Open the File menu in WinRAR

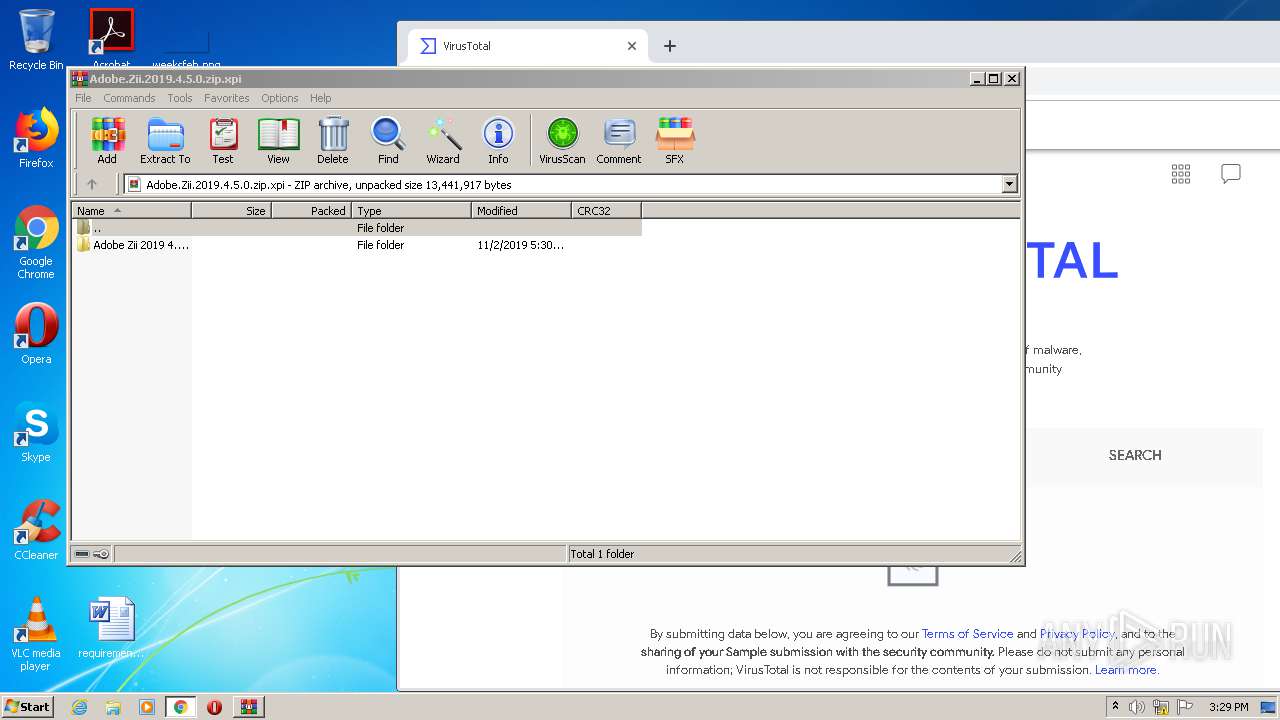click(83, 98)
